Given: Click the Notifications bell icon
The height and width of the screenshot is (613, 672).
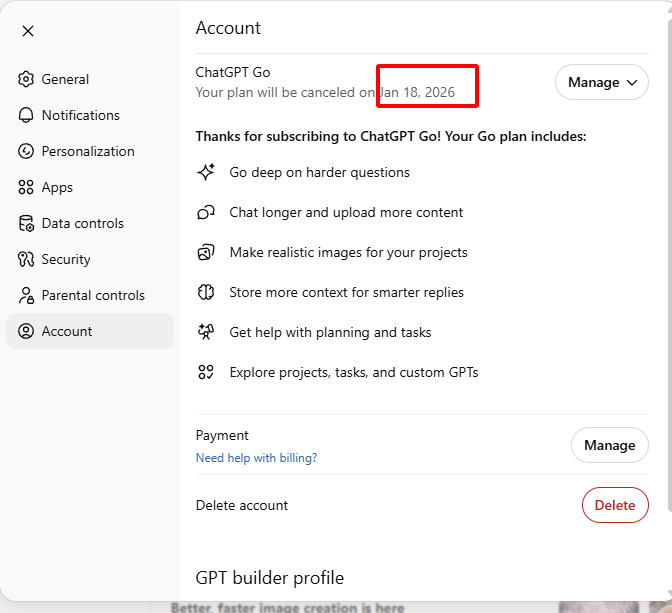Looking at the screenshot, I should [26, 115].
